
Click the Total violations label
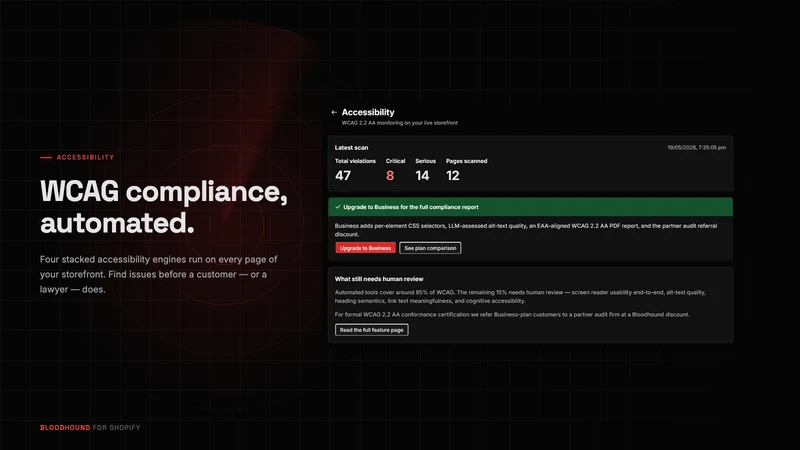click(x=355, y=161)
